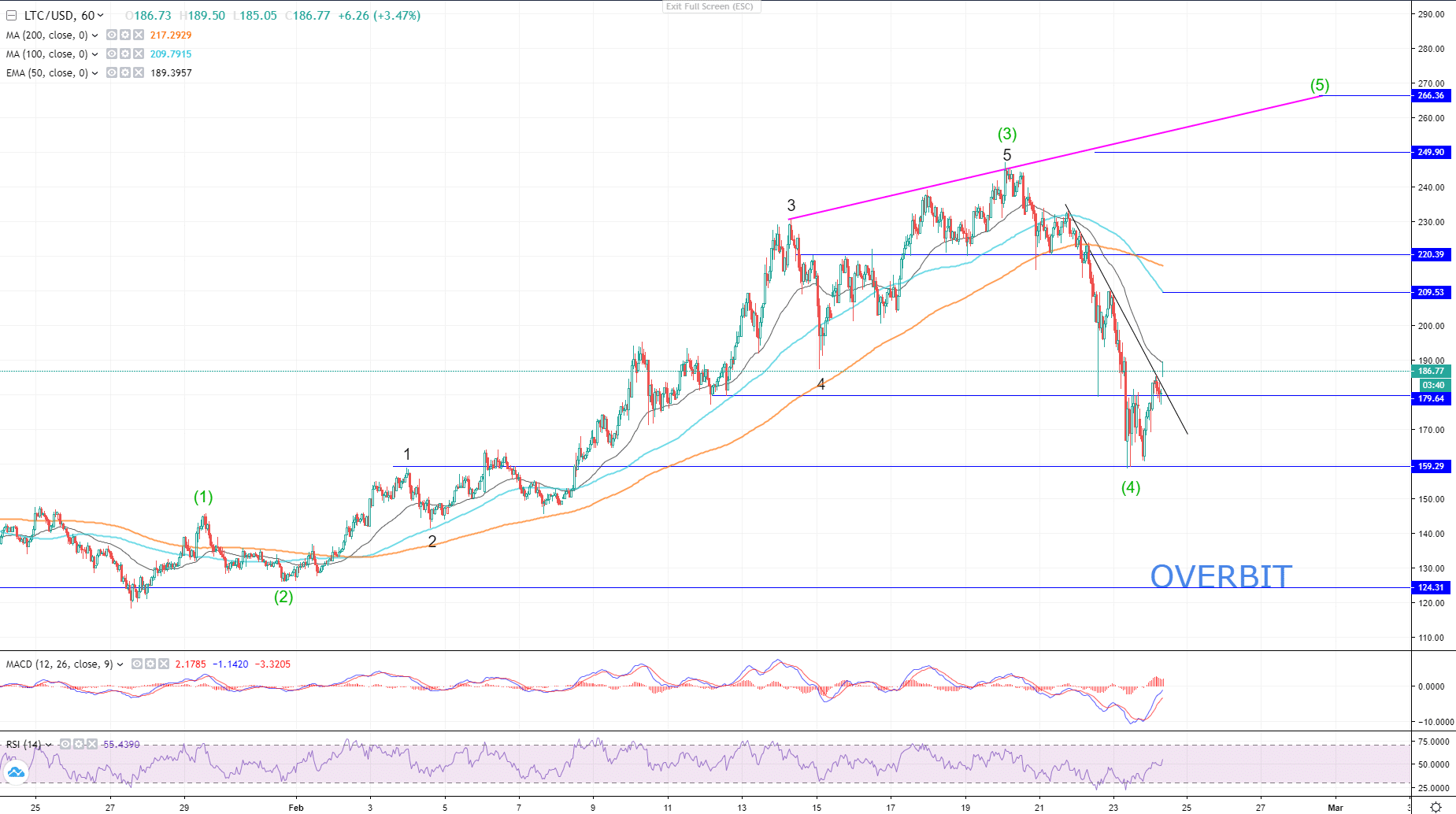Image resolution: width=1456 pixels, height=814 pixels.
Task: Click the 124.31 price level label
Action: 1431,587
